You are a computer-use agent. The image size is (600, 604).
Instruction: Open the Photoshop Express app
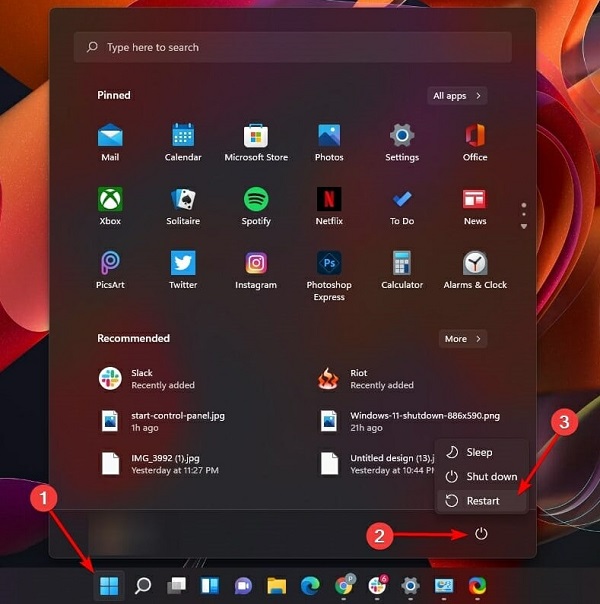coord(329,275)
